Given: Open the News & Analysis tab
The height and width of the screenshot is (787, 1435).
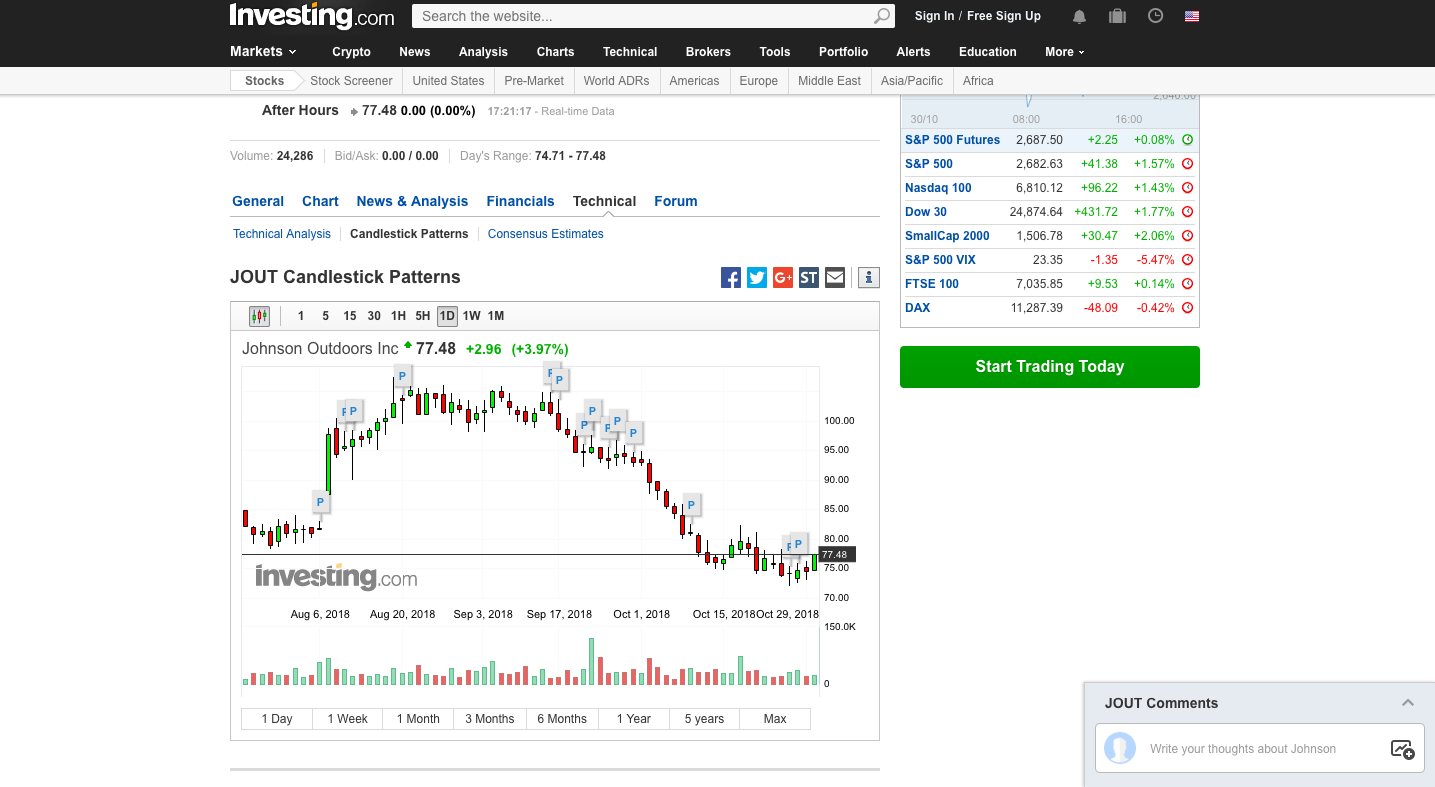Looking at the screenshot, I should point(412,201).
